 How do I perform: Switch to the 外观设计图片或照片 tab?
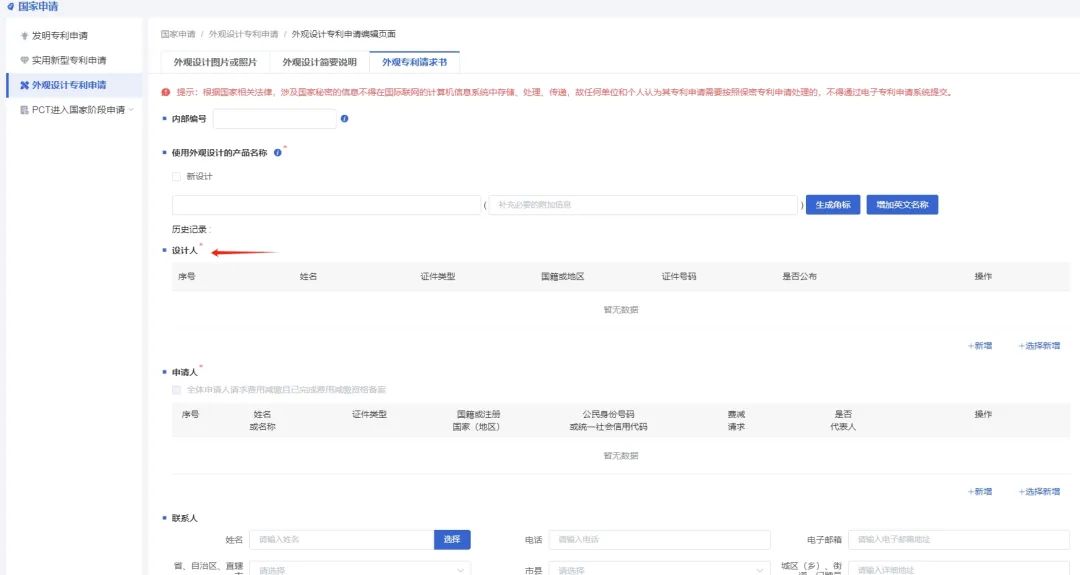215,62
